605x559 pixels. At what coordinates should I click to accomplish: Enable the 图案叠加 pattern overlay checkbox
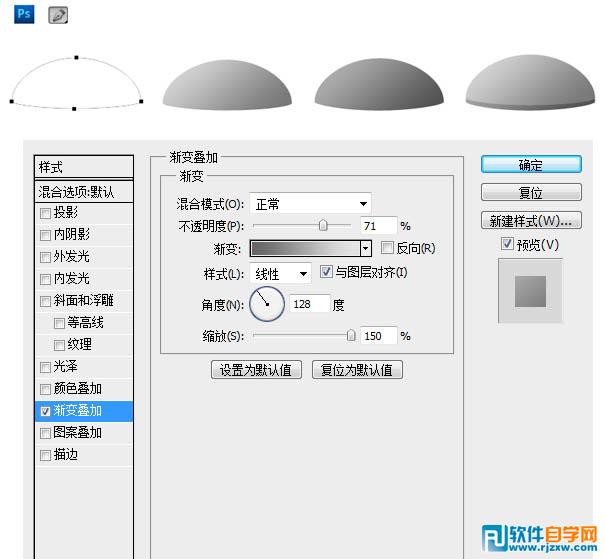(x=45, y=433)
